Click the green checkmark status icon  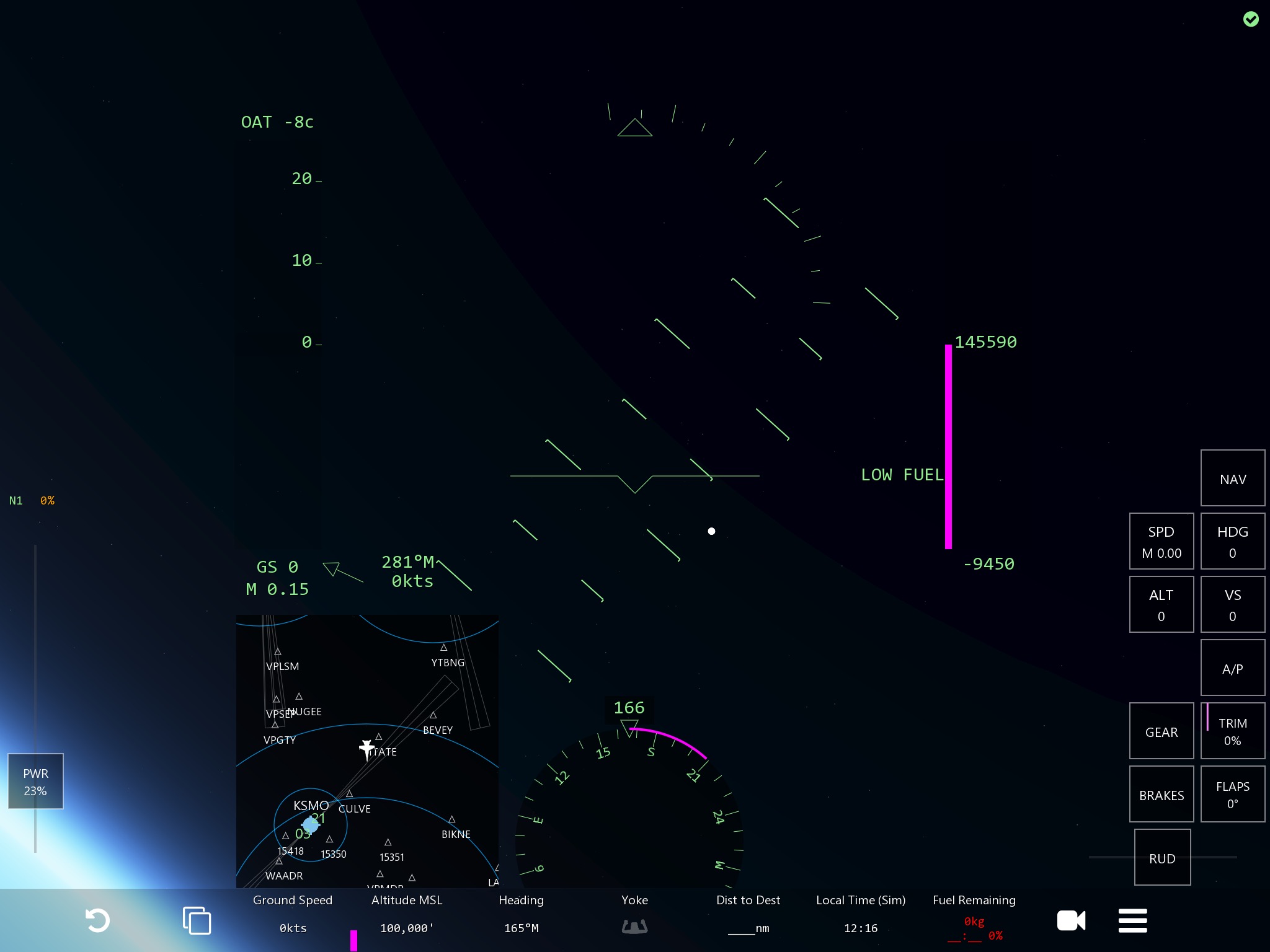coord(1251,19)
